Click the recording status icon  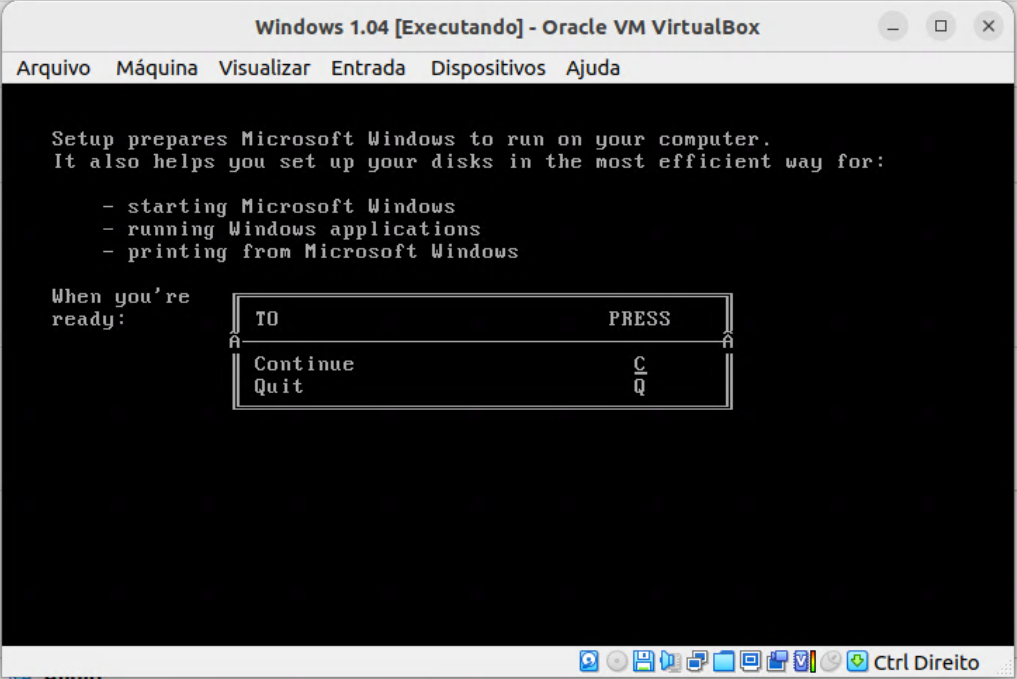coord(777,661)
